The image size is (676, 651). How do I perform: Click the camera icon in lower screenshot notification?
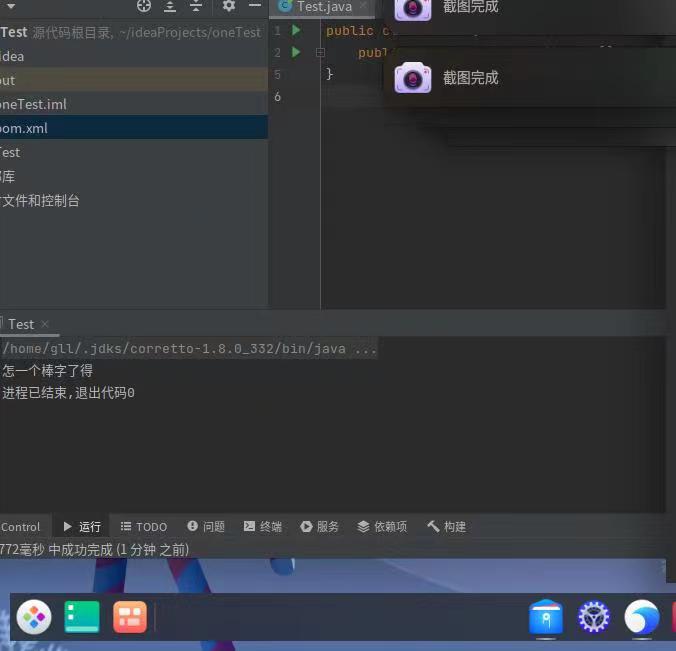413,78
